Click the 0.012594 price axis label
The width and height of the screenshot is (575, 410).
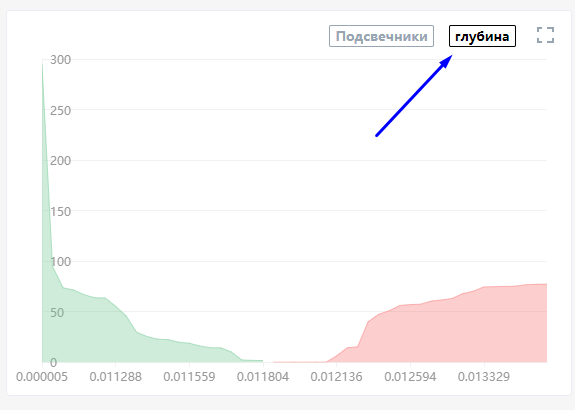[x=410, y=377]
